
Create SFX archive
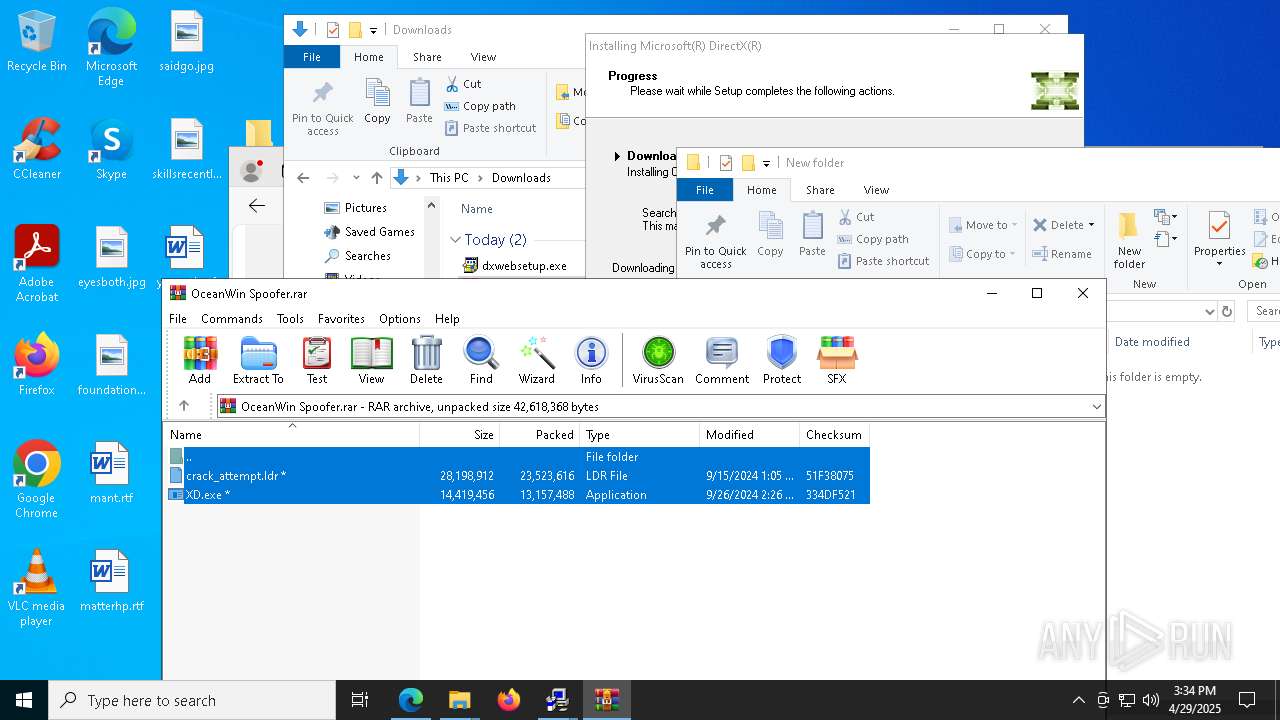coord(837,360)
